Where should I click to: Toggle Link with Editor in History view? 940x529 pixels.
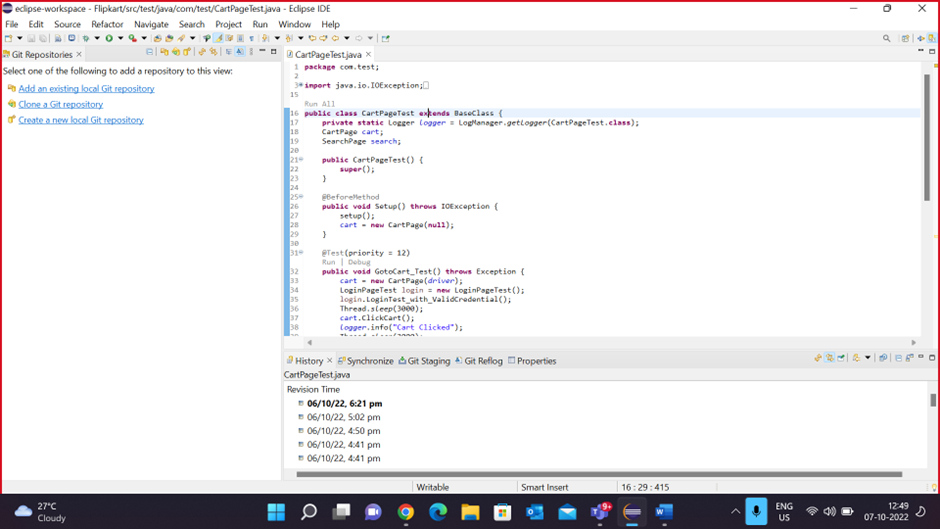(830, 358)
